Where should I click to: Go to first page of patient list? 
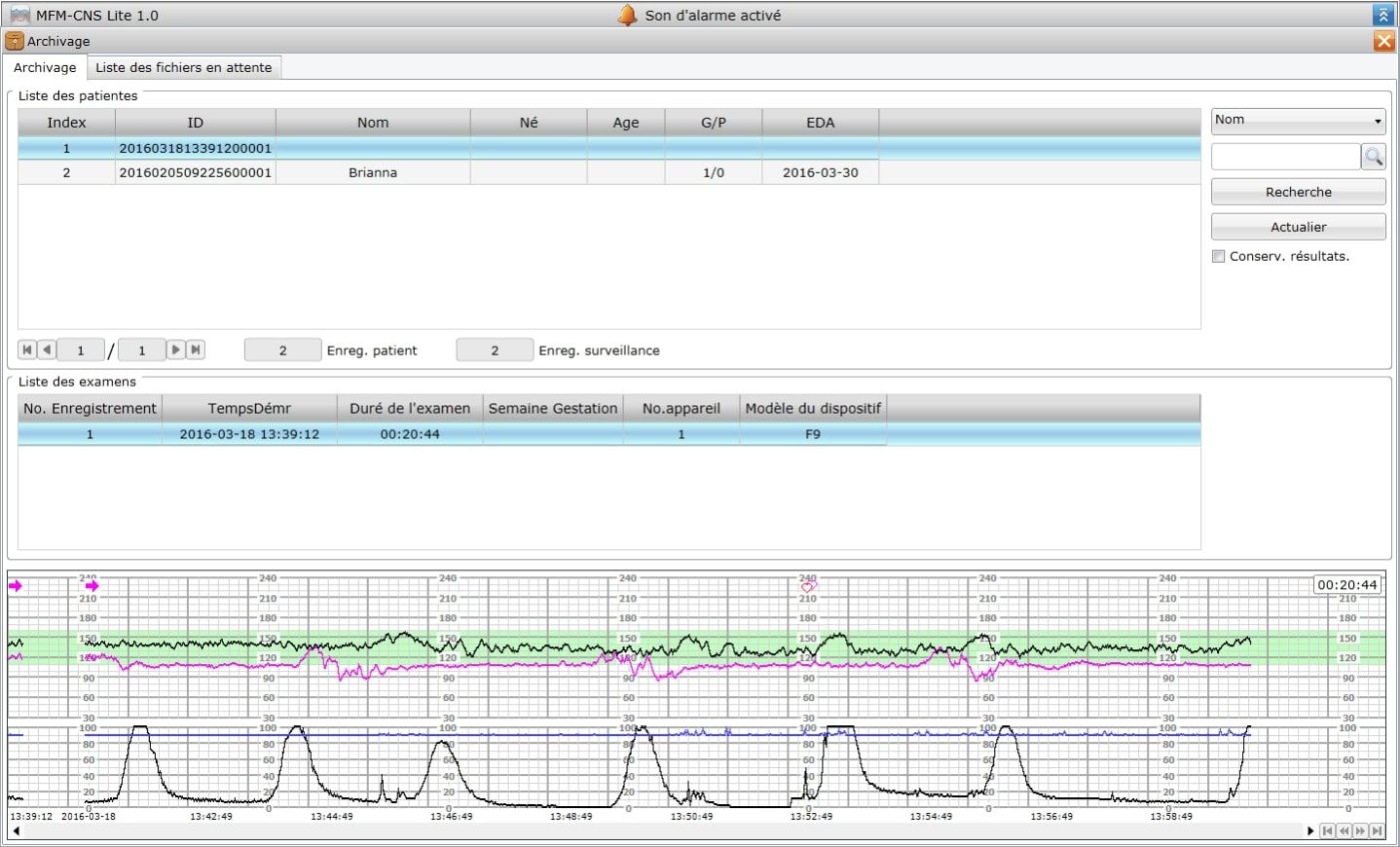27,350
